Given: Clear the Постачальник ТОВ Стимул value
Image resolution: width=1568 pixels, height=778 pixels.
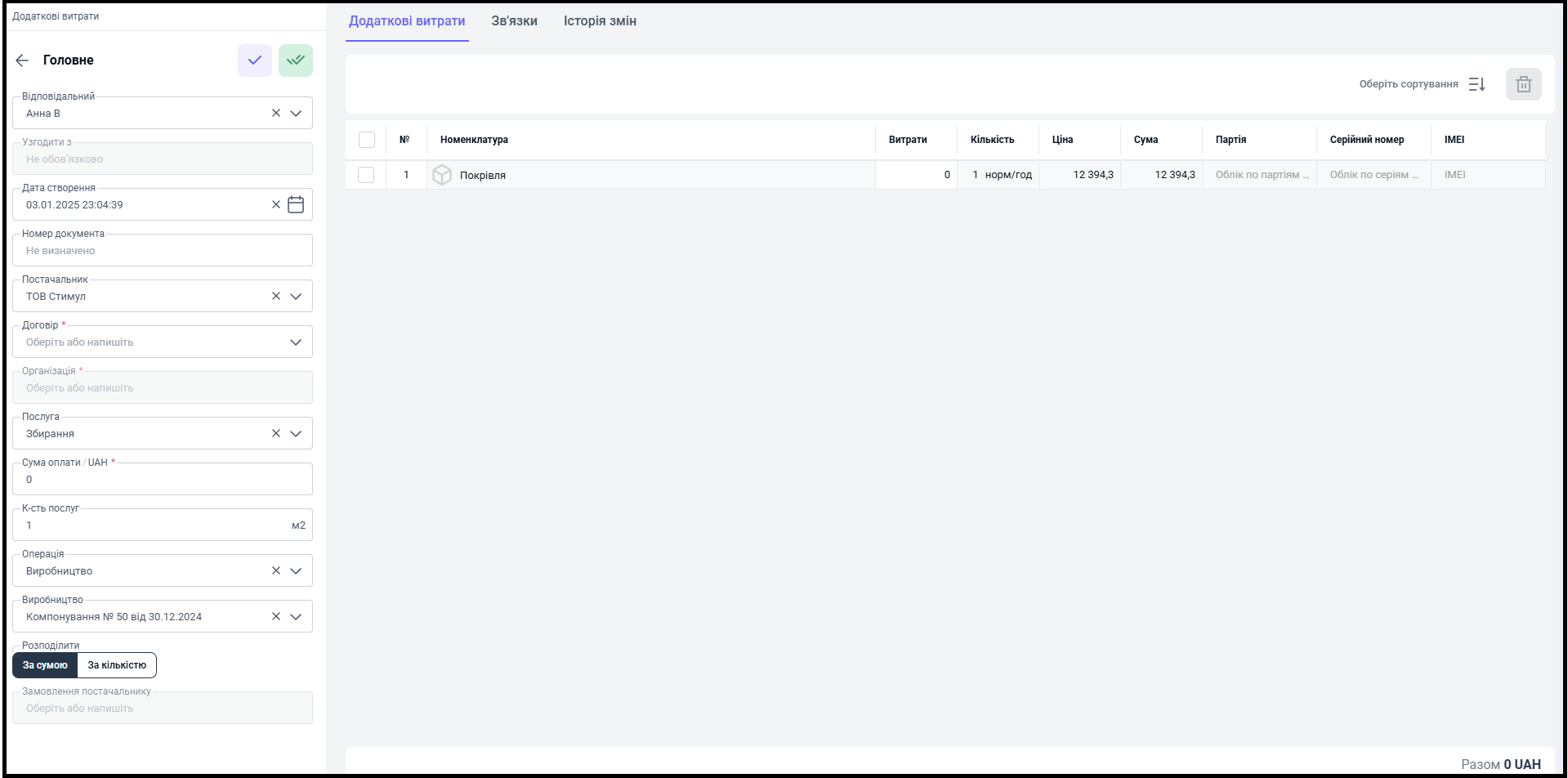Looking at the screenshot, I should coord(276,297).
